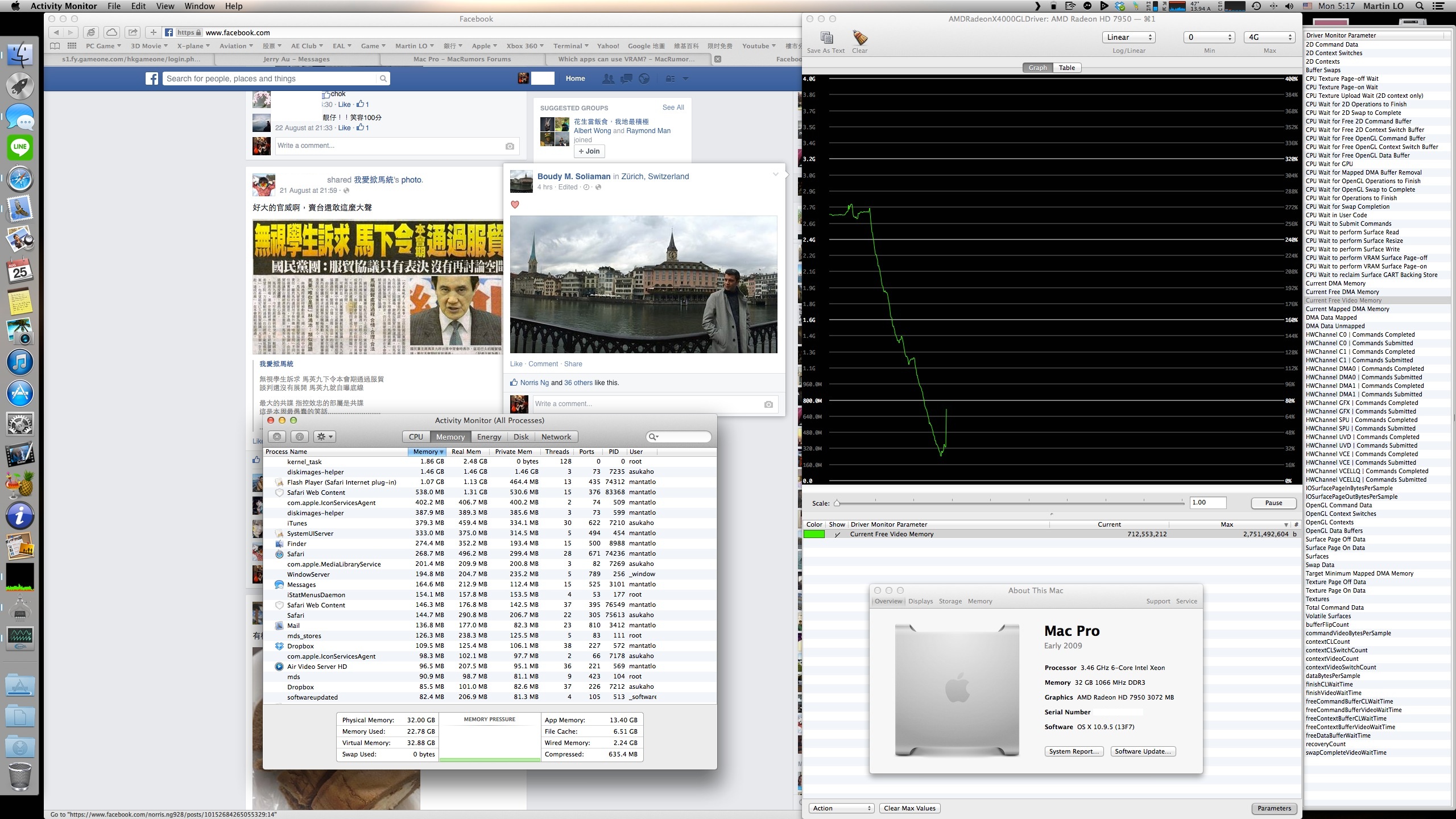The image size is (1456, 819).
Task: Click See All suggested groups link
Action: pyautogui.click(x=673, y=107)
